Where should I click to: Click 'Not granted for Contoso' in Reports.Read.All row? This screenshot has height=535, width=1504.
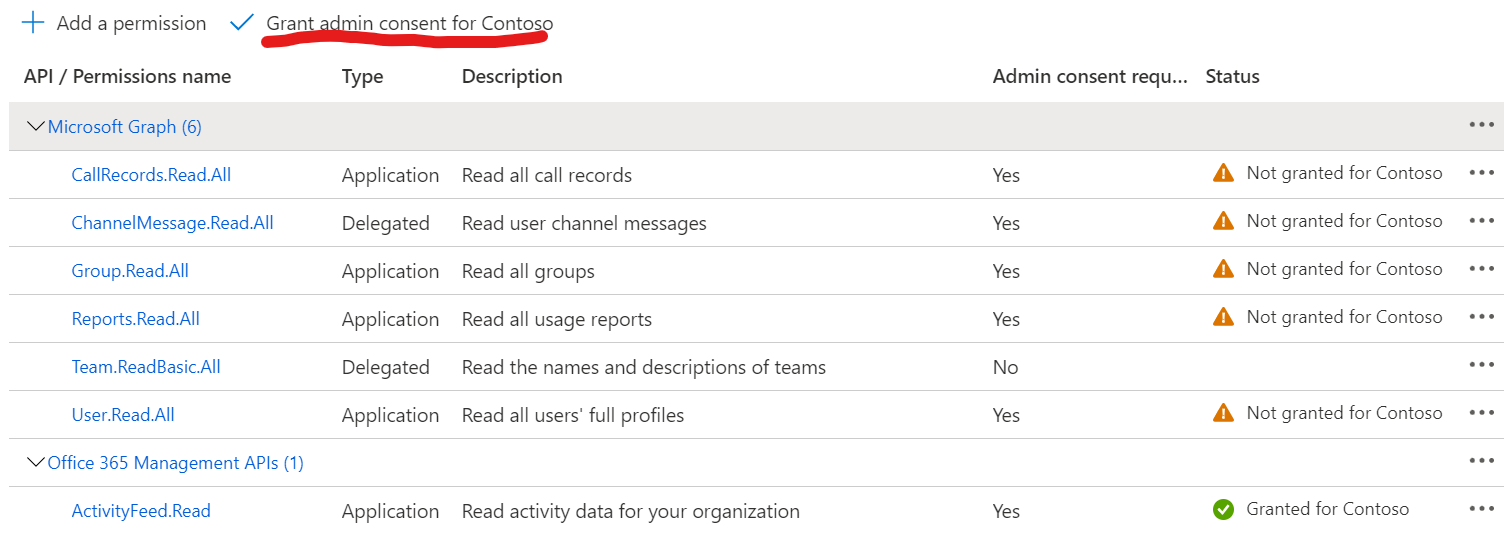pyautogui.click(x=1344, y=317)
